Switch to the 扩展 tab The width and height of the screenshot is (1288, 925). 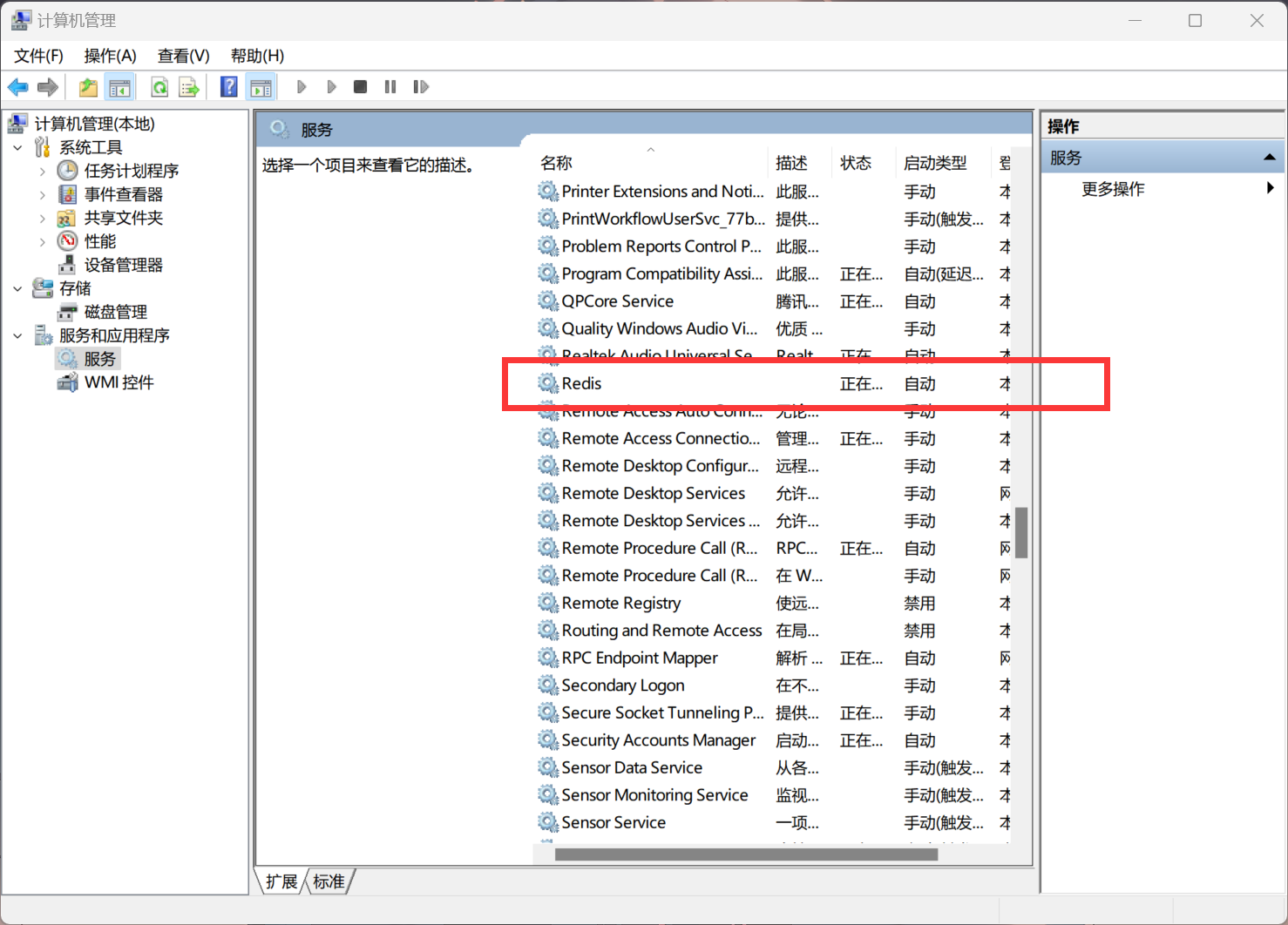pyautogui.click(x=281, y=881)
